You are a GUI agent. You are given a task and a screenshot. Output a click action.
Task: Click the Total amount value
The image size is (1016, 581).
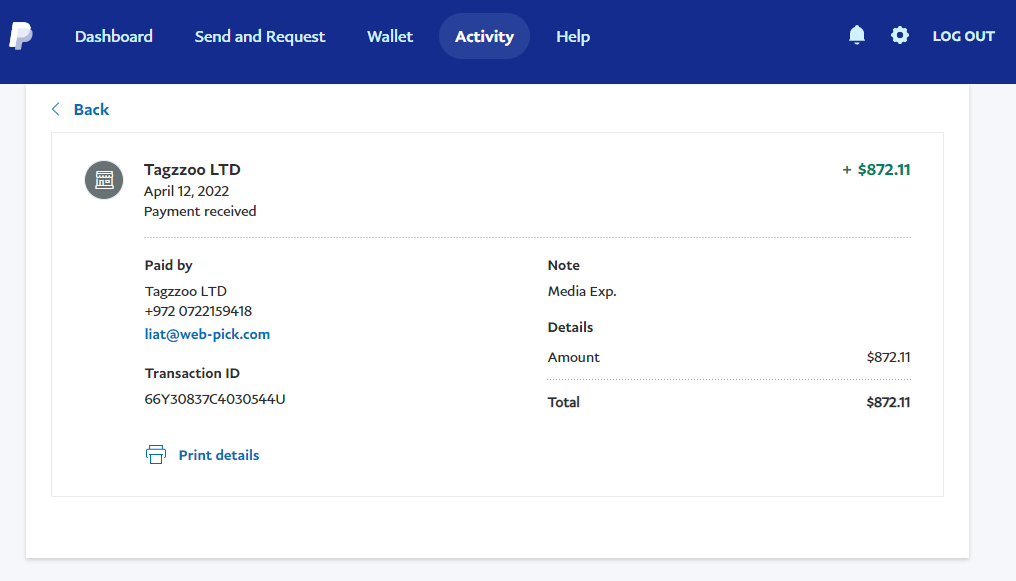(x=888, y=402)
